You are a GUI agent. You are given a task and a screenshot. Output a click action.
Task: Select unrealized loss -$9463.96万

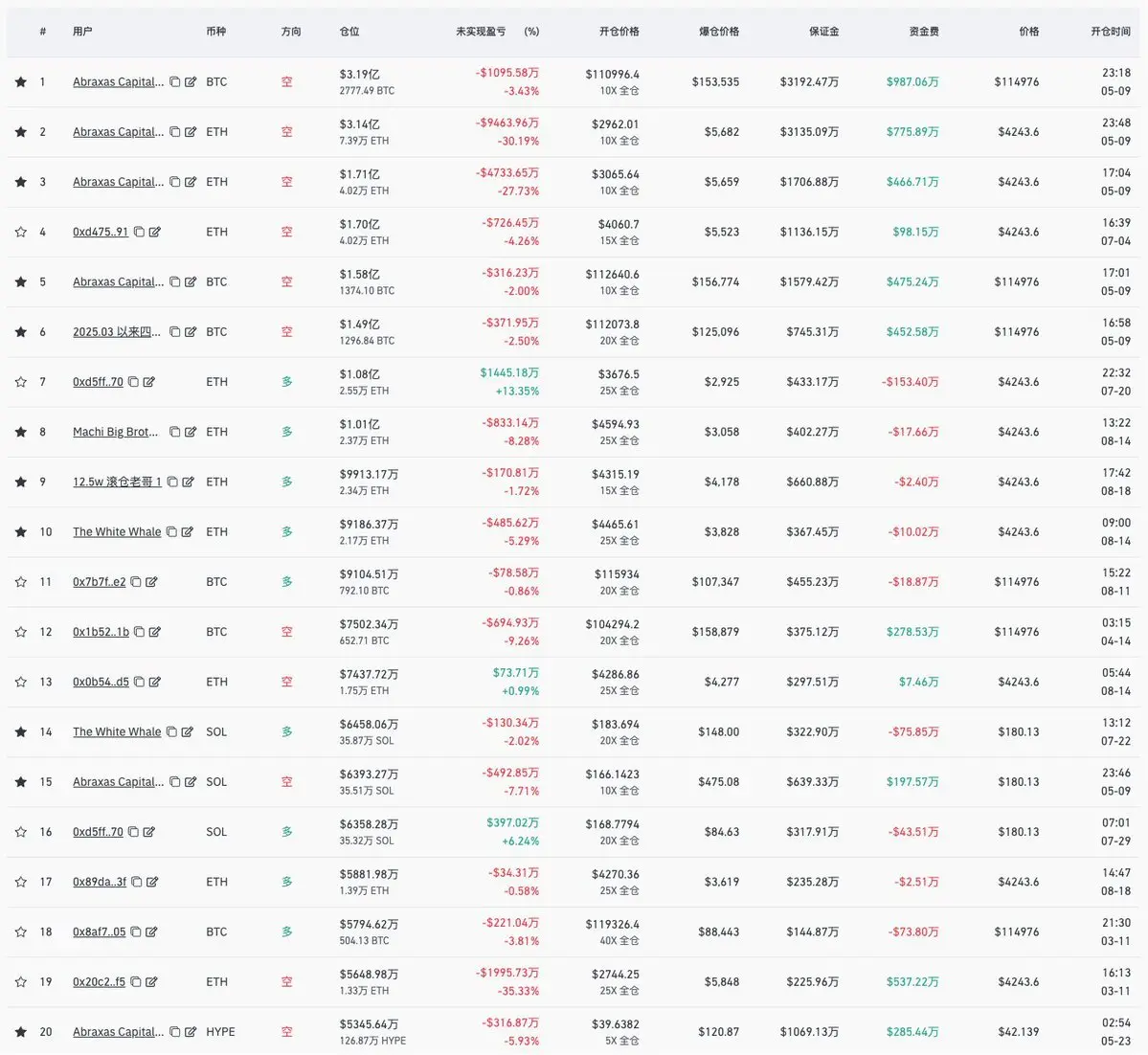pyautogui.click(x=507, y=123)
